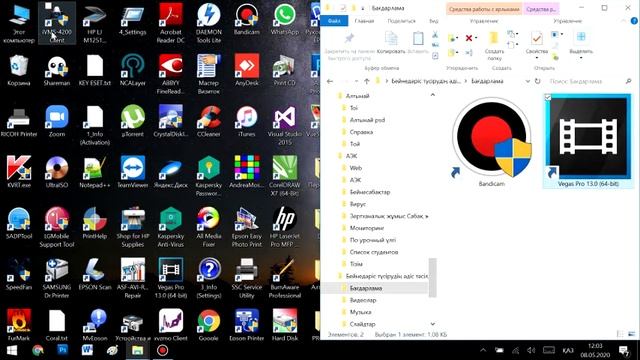Launch iTunes from the desktop
The image size is (640, 360).
pos(247,121)
